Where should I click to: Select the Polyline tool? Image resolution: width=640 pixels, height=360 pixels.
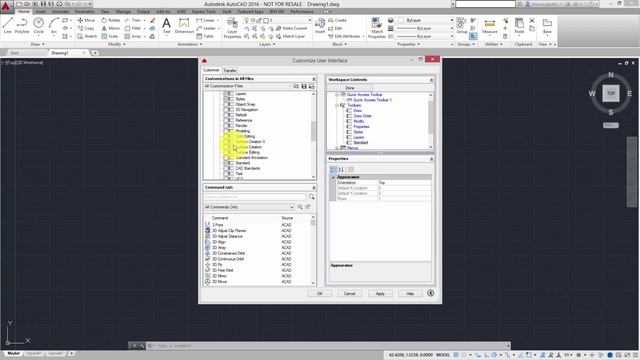pos(22,26)
